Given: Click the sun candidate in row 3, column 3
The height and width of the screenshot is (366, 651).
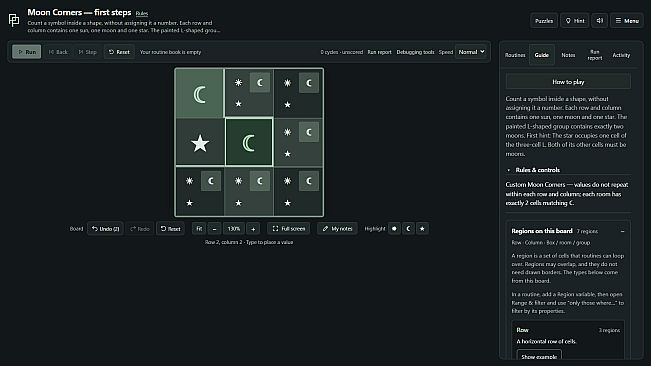Looking at the screenshot, I should pyautogui.click(x=287, y=181).
